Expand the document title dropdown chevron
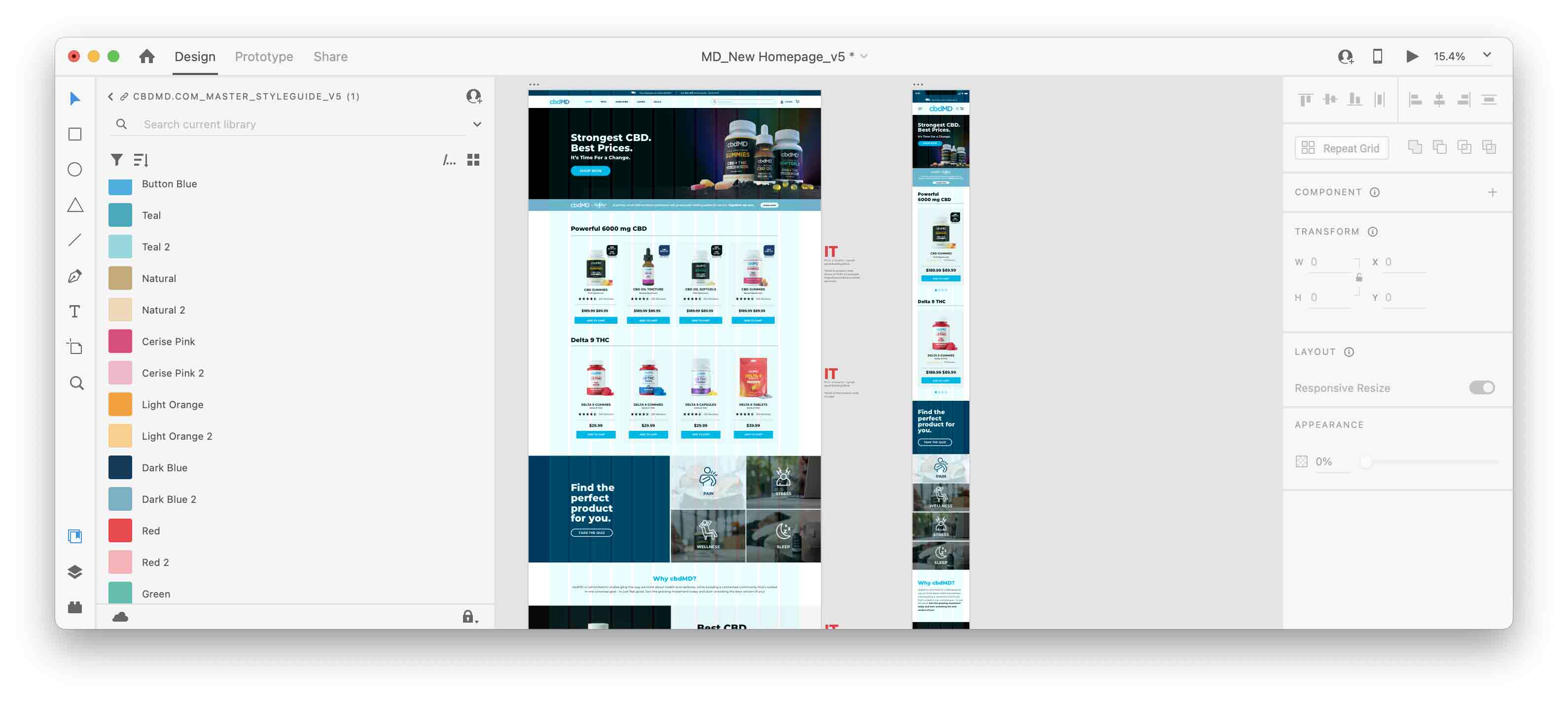 coord(864,57)
